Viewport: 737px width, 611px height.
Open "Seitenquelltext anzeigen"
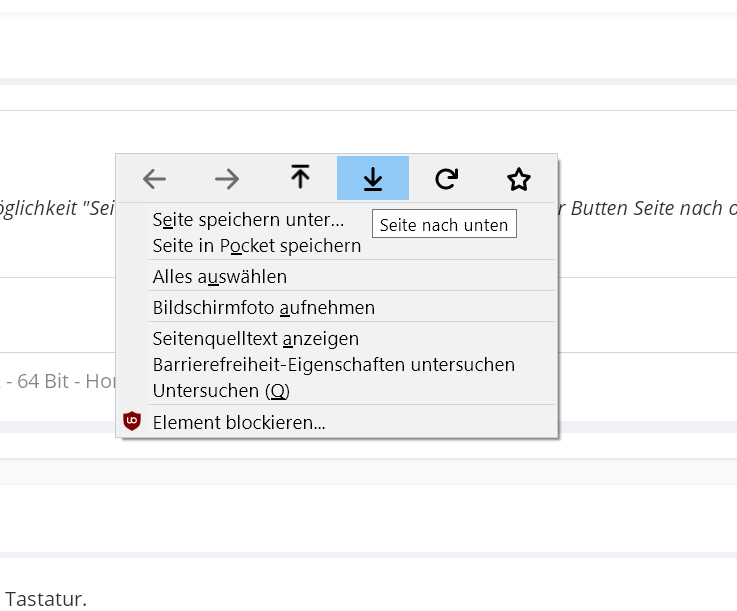[255, 339]
